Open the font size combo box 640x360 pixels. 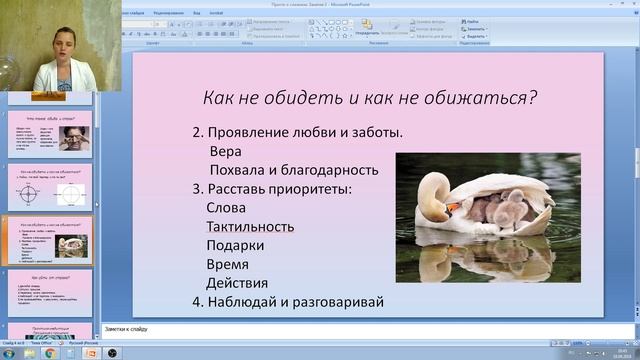(x=160, y=24)
